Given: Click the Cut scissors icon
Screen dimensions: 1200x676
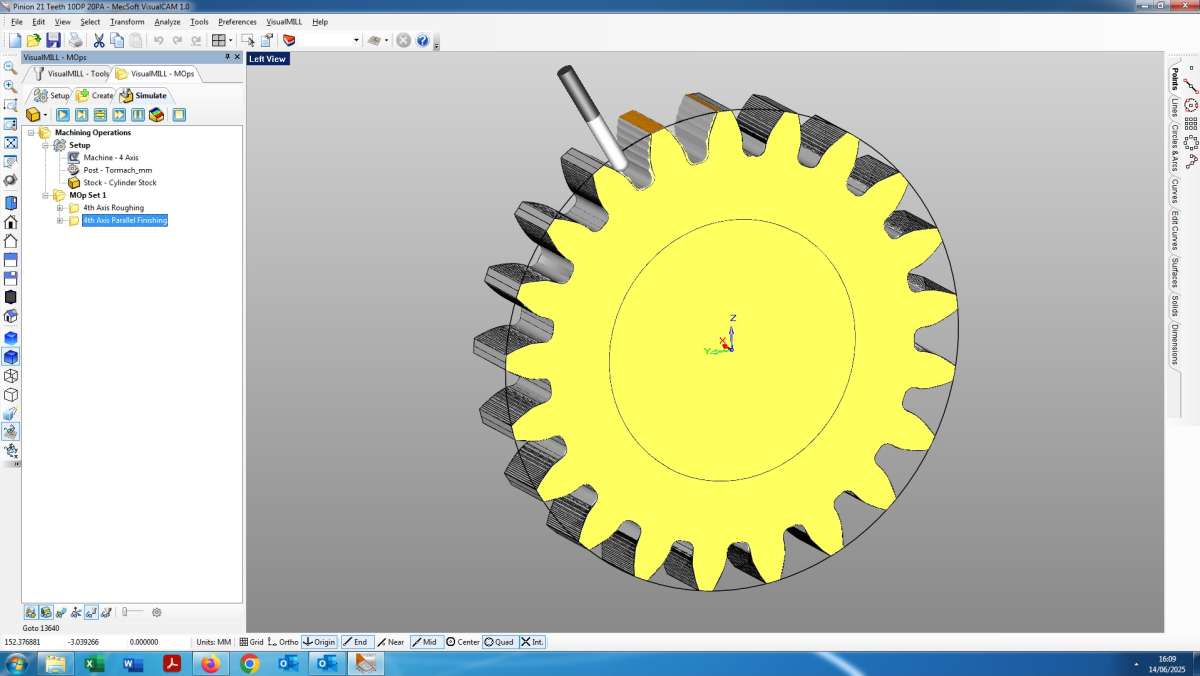Looking at the screenshot, I should (99, 40).
